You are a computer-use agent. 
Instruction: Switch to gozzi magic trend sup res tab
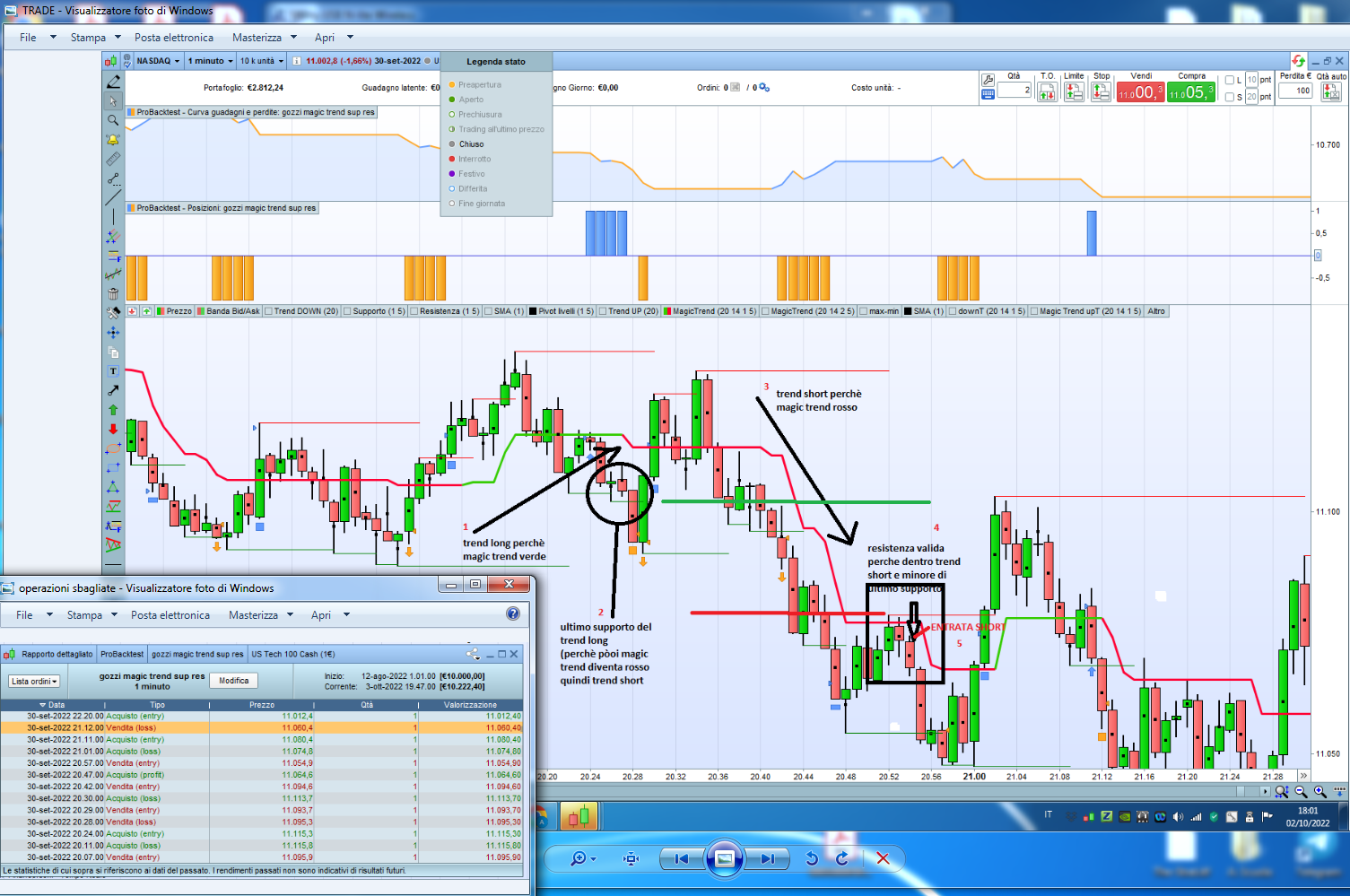(x=197, y=654)
